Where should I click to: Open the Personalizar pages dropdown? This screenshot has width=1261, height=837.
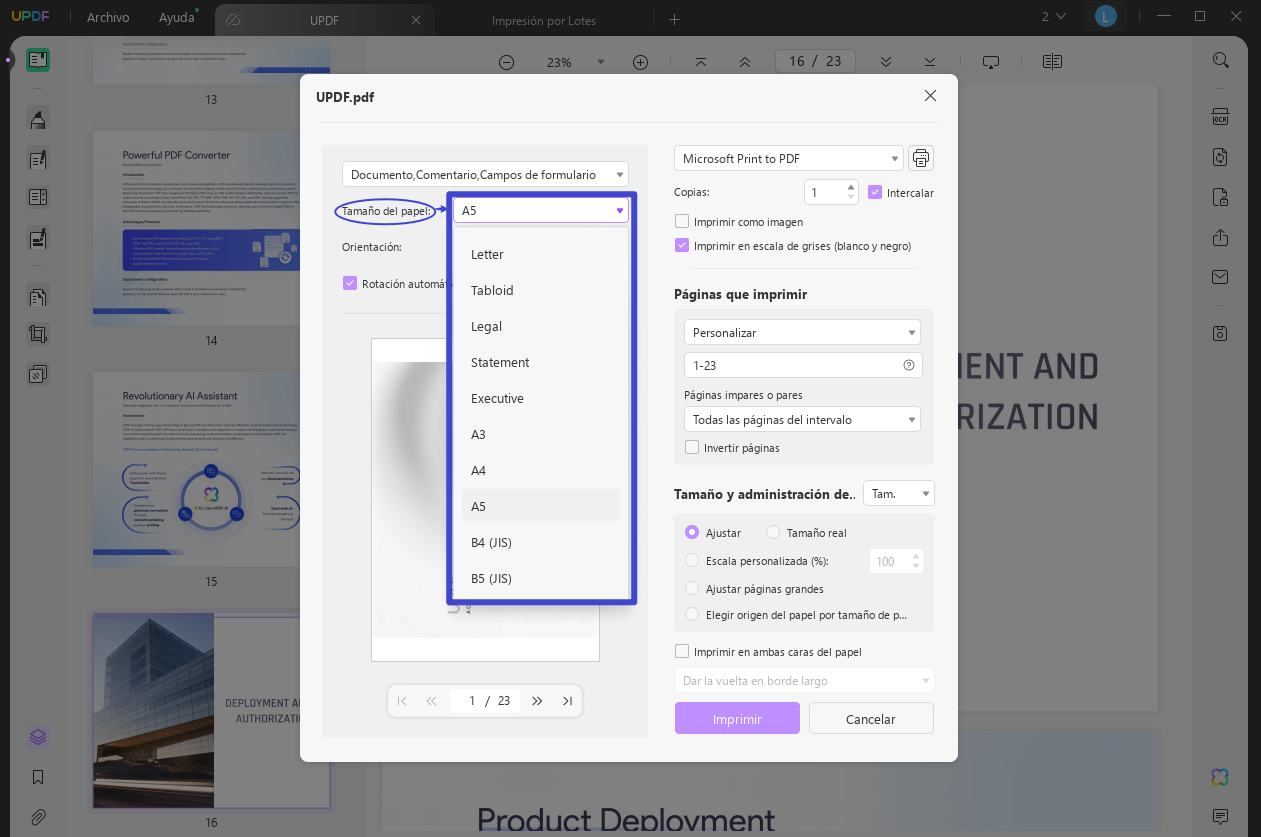[x=802, y=331]
